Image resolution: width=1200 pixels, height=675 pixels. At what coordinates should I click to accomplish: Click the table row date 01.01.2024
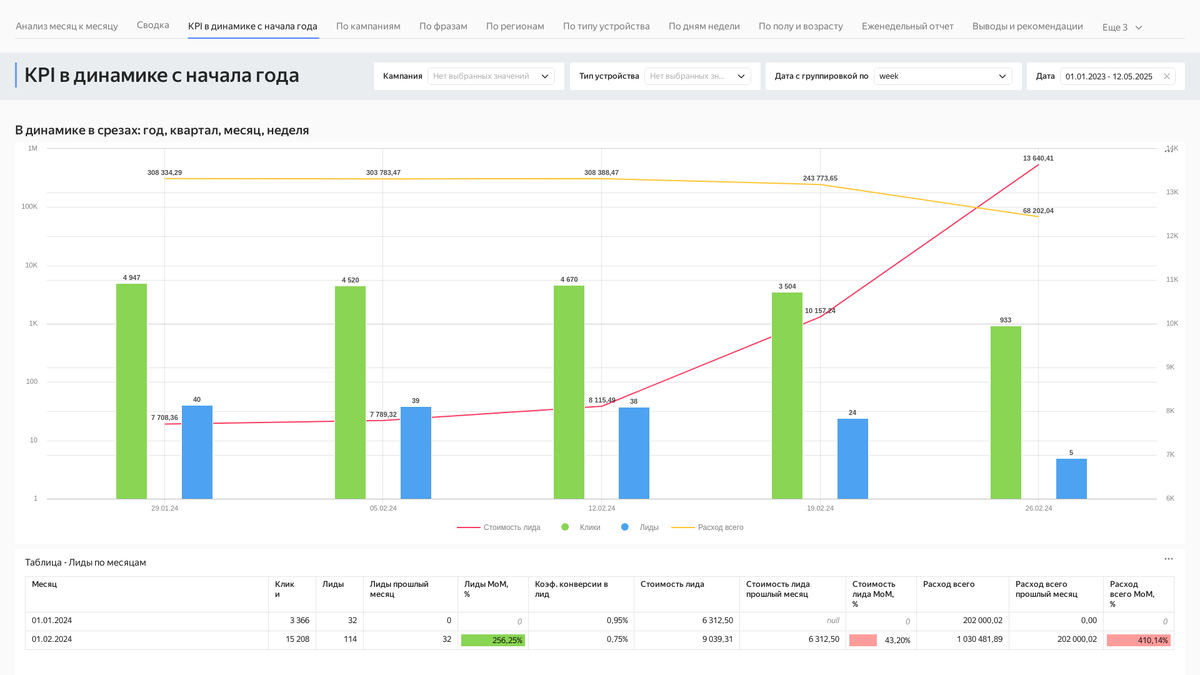coord(52,621)
